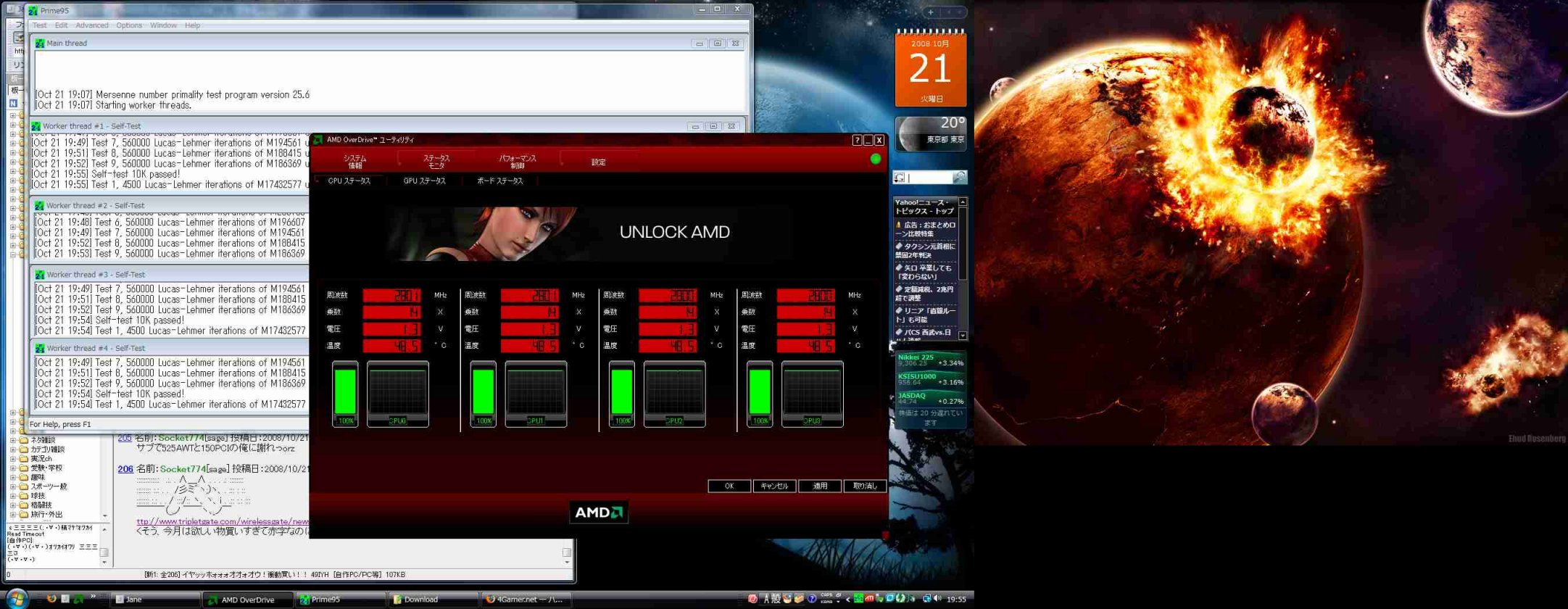Click the CPU3 usage graph
Image resolution: width=1568 pixels, height=609 pixels.
point(812,394)
